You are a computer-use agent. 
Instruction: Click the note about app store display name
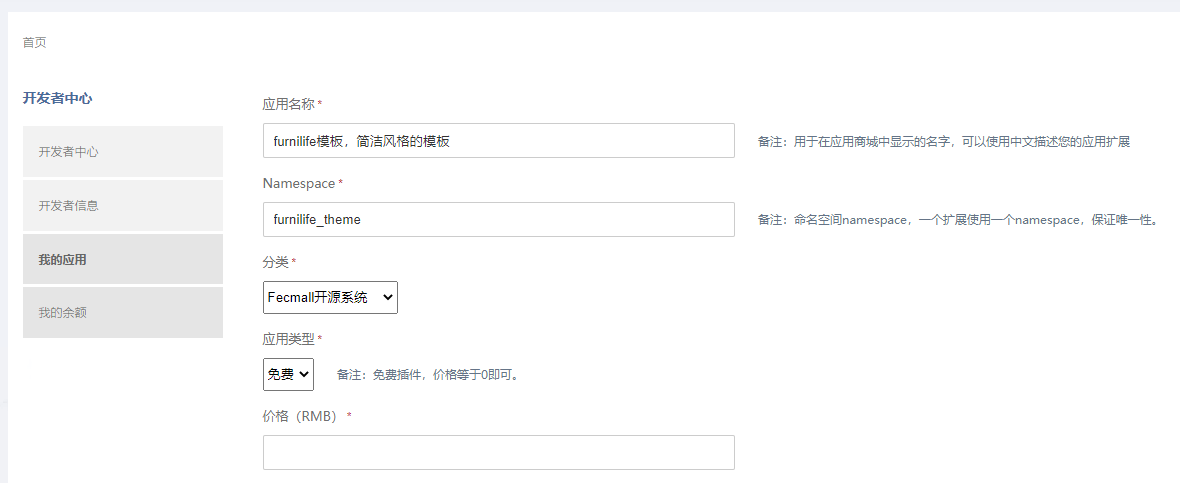[944, 141]
